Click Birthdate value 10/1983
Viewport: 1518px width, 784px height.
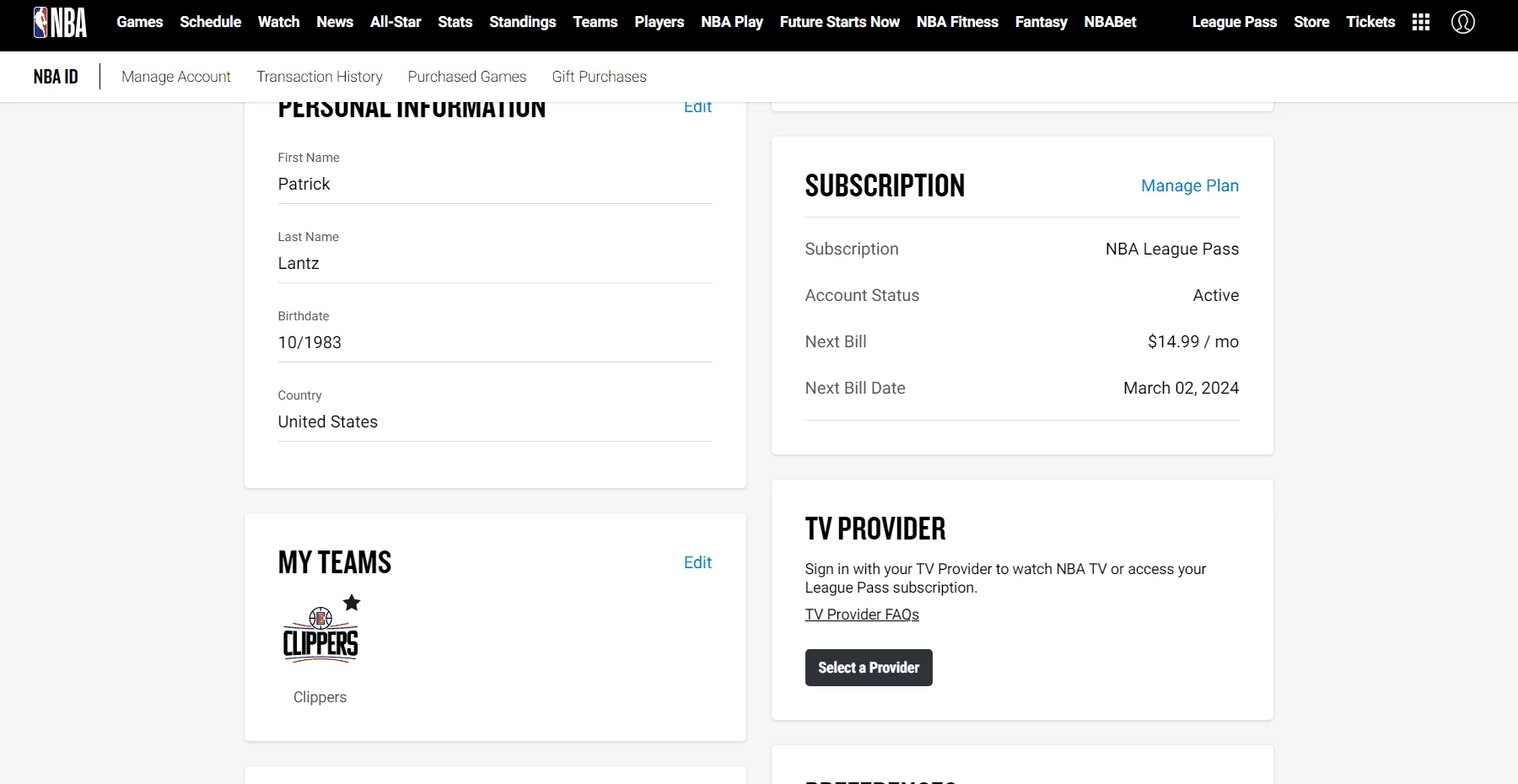pos(310,342)
